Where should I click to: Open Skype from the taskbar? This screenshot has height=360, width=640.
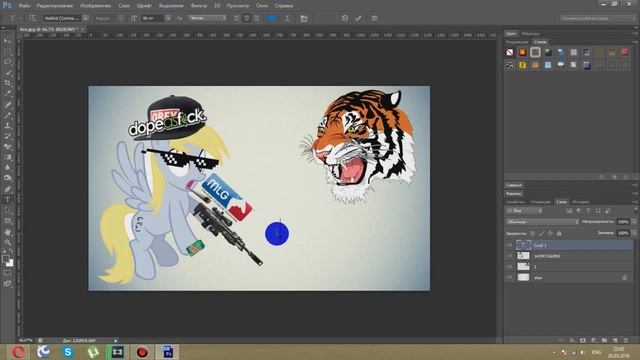tap(68, 352)
